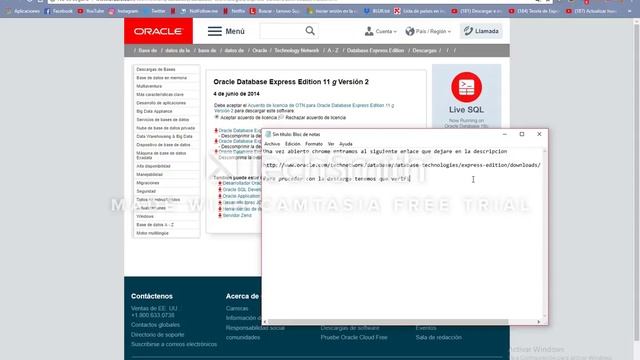
Task: Click the search magnifier icon
Action: pos(310,31)
